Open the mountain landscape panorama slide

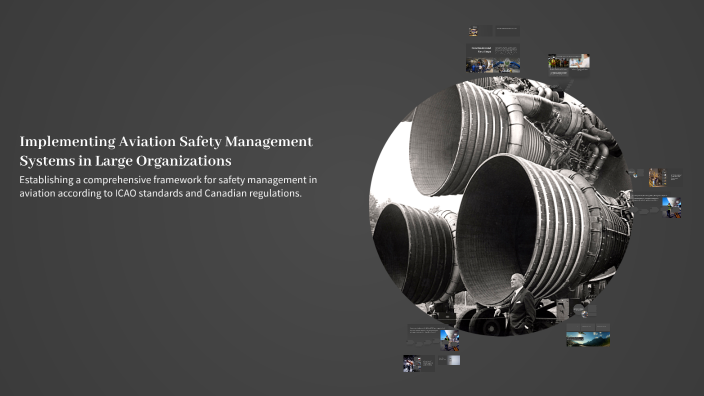(x=588, y=335)
